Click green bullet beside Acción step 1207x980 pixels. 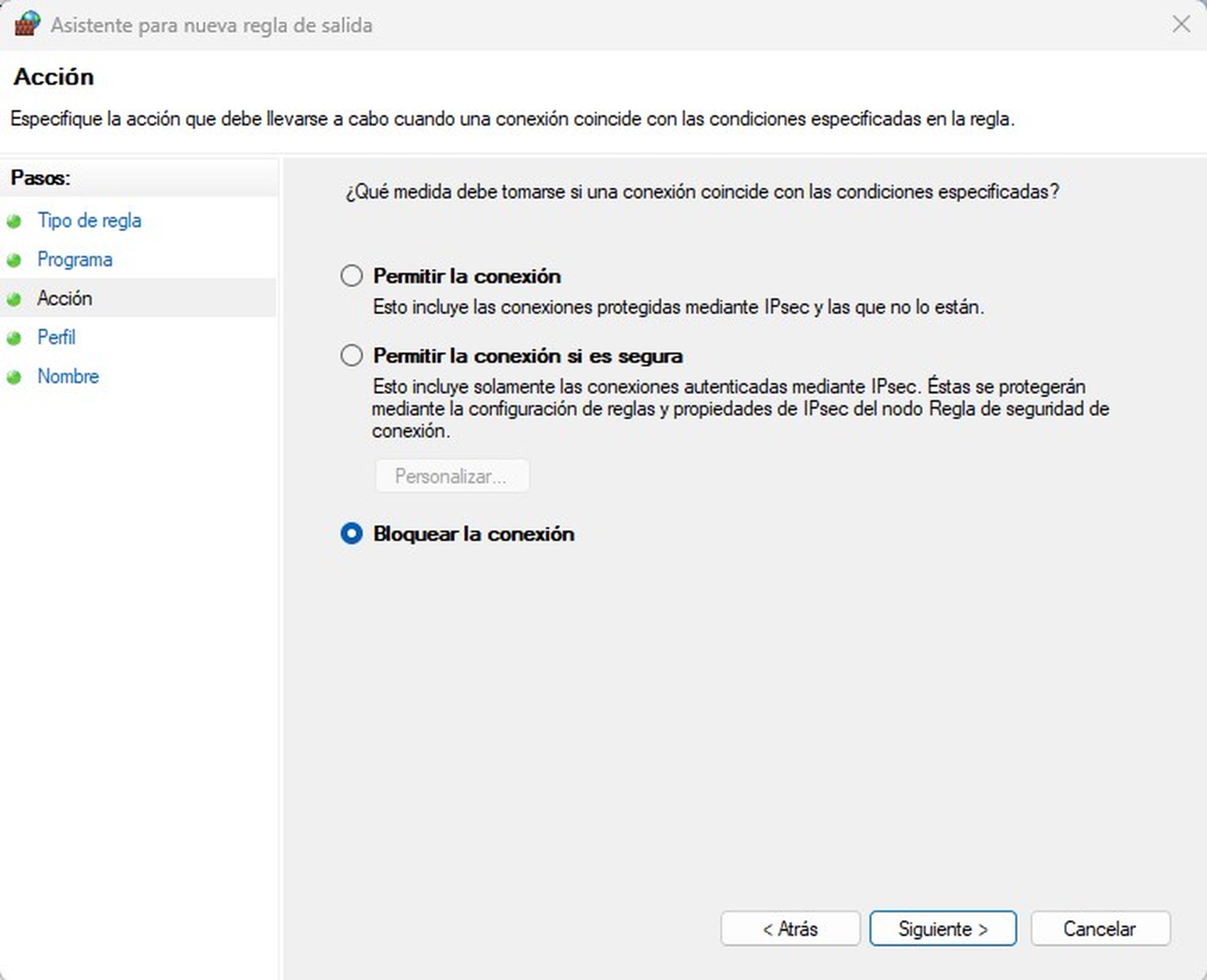point(14,299)
